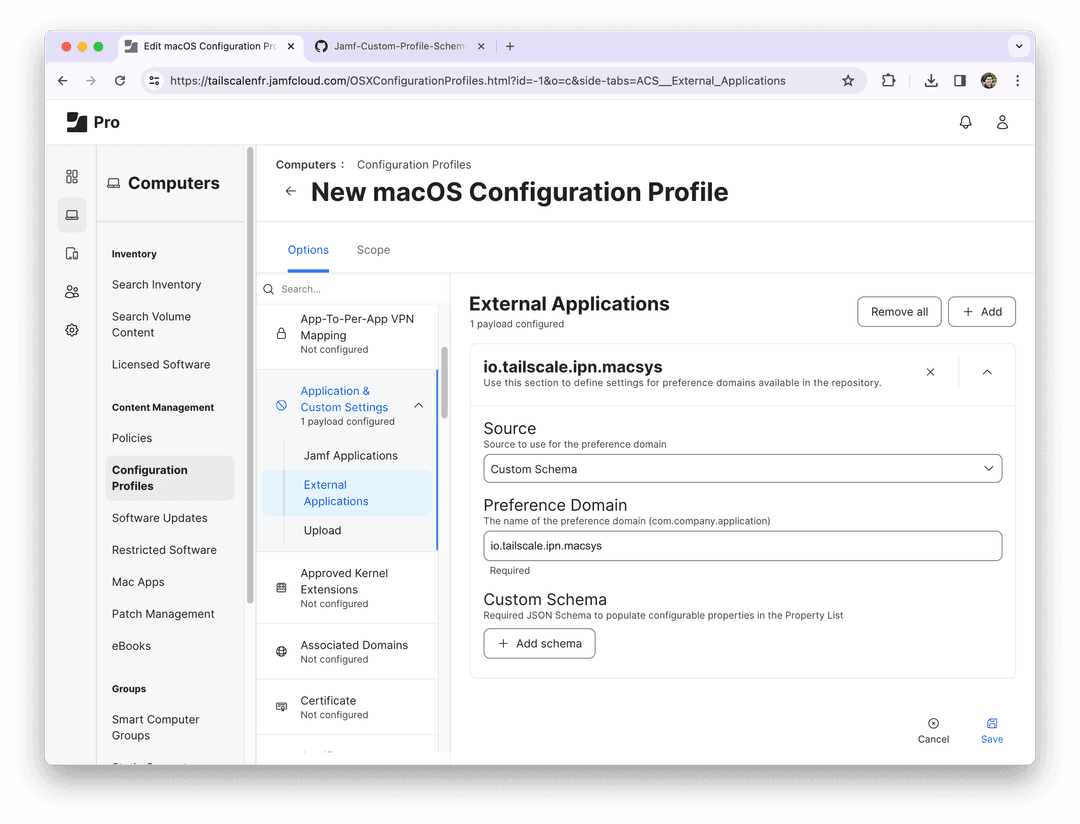1080x824 pixels.
Task: Open the Users section via the people icon
Action: [71, 291]
